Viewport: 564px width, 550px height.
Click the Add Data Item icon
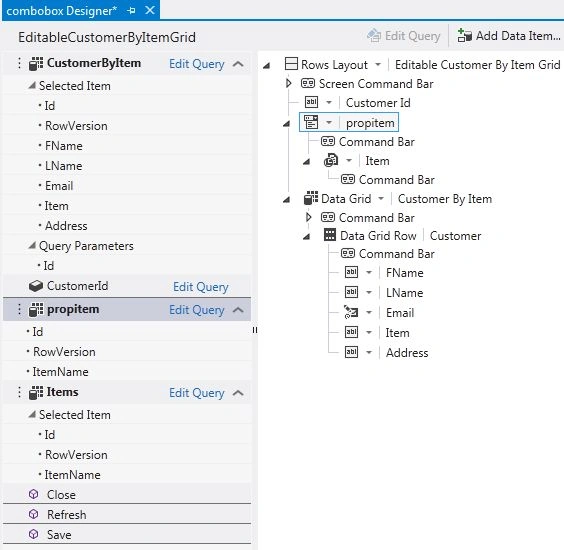pos(464,36)
